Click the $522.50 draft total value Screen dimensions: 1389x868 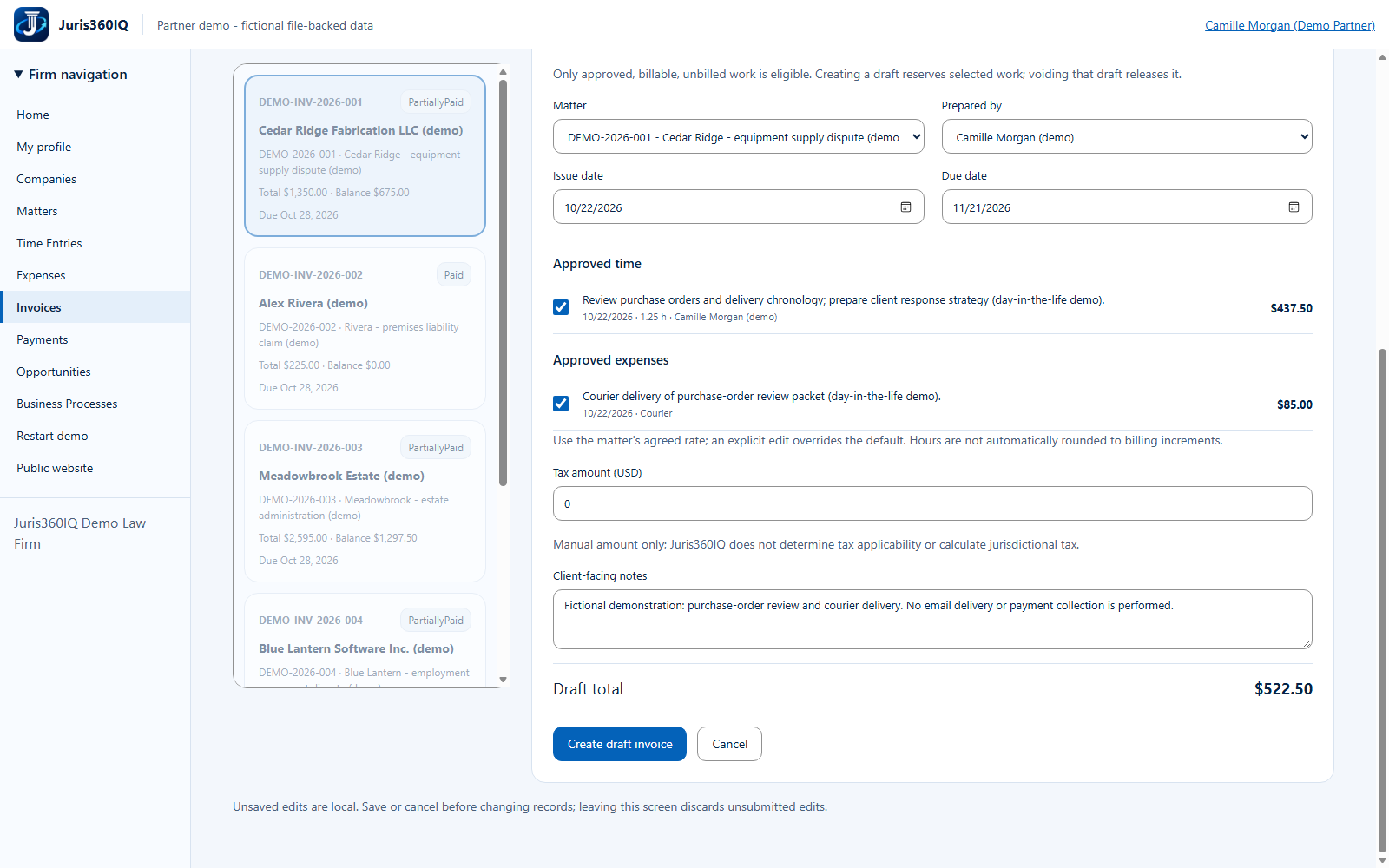(x=1283, y=689)
